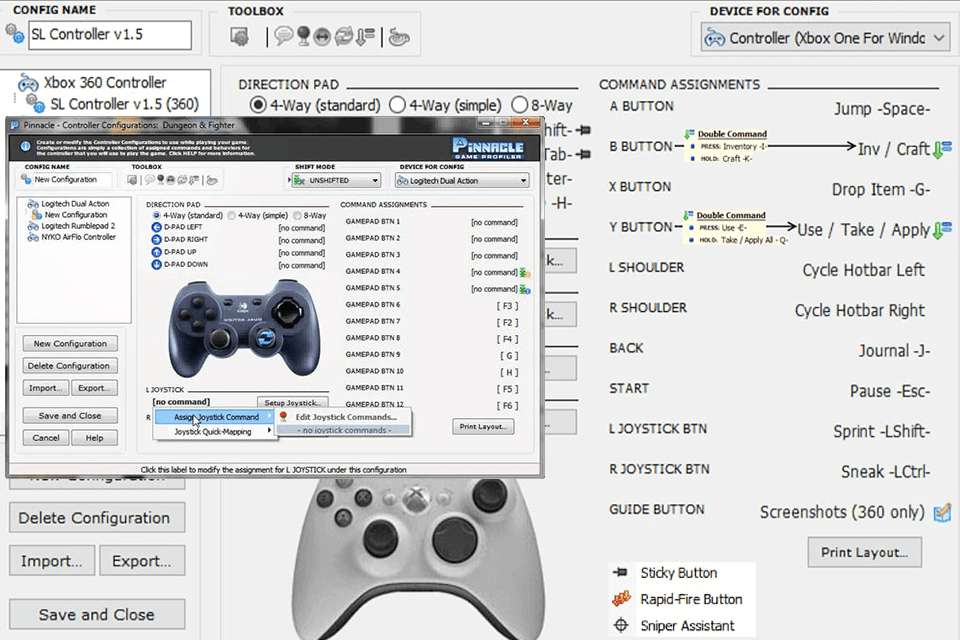Click the sticky pin icon beside the Tab- row
The height and width of the screenshot is (640, 960).
tap(583, 154)
